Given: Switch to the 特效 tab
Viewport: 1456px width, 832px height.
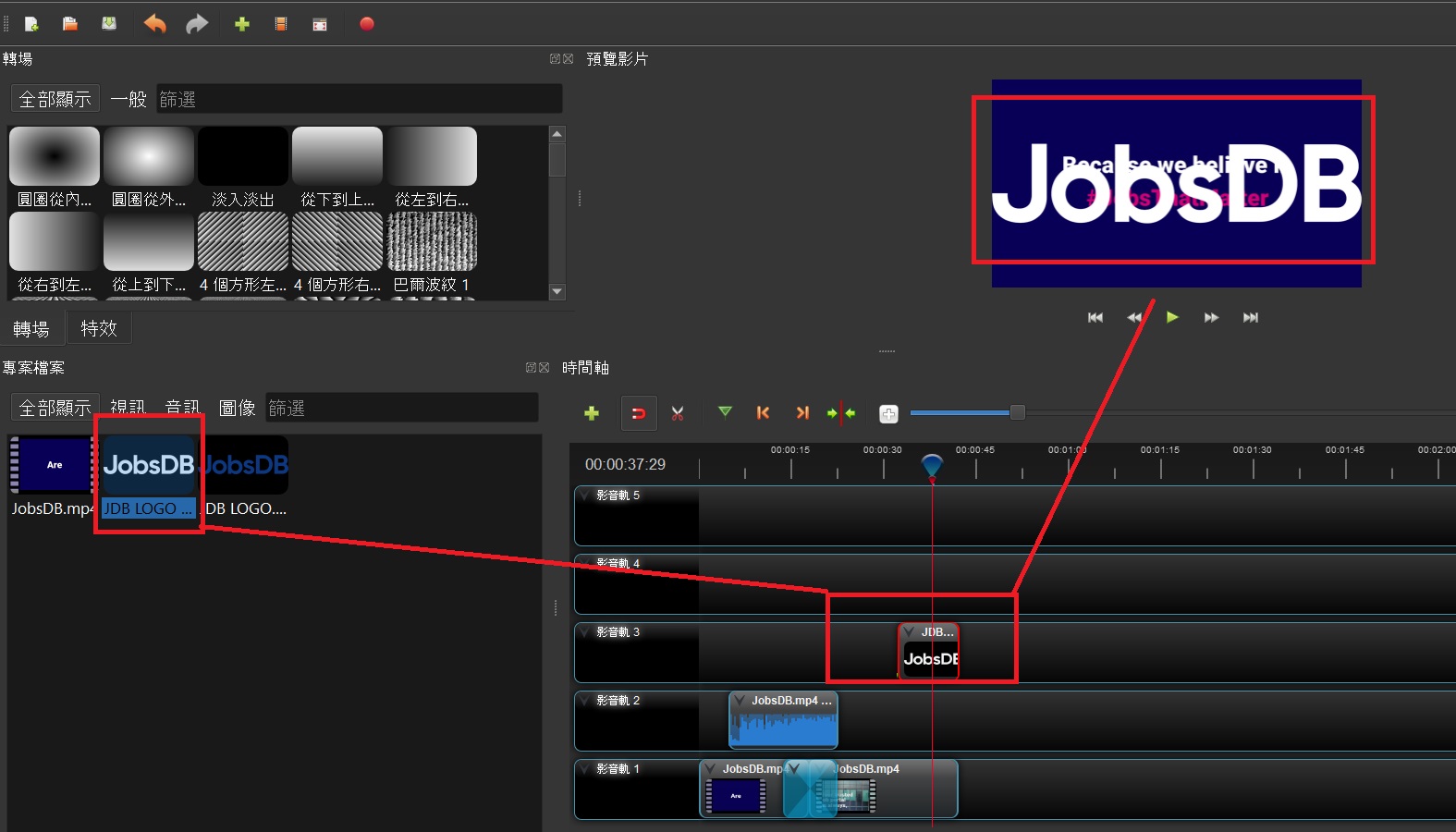Looking at the screenshot, I should [x=99, y=328].
